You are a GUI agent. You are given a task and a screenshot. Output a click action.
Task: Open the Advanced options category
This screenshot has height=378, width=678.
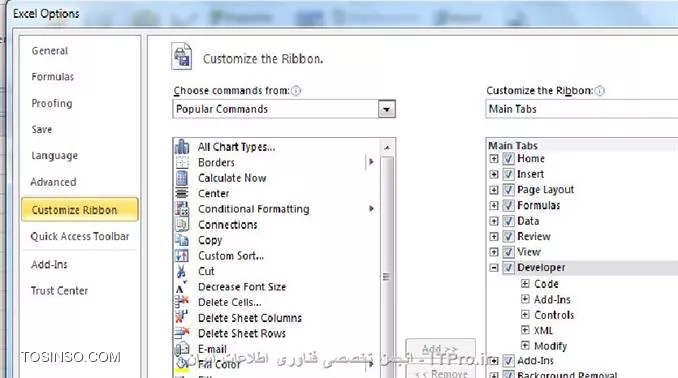click(x=53, y=182)
